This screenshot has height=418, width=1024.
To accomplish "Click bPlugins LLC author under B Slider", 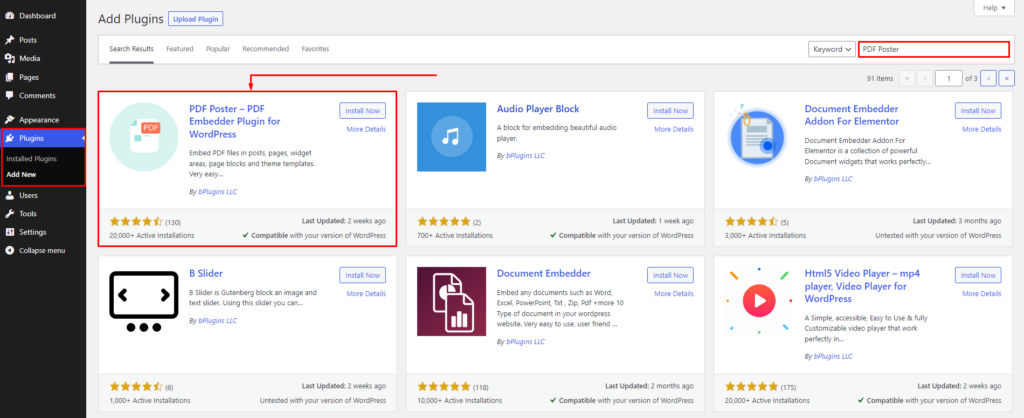I will [218, 321].
